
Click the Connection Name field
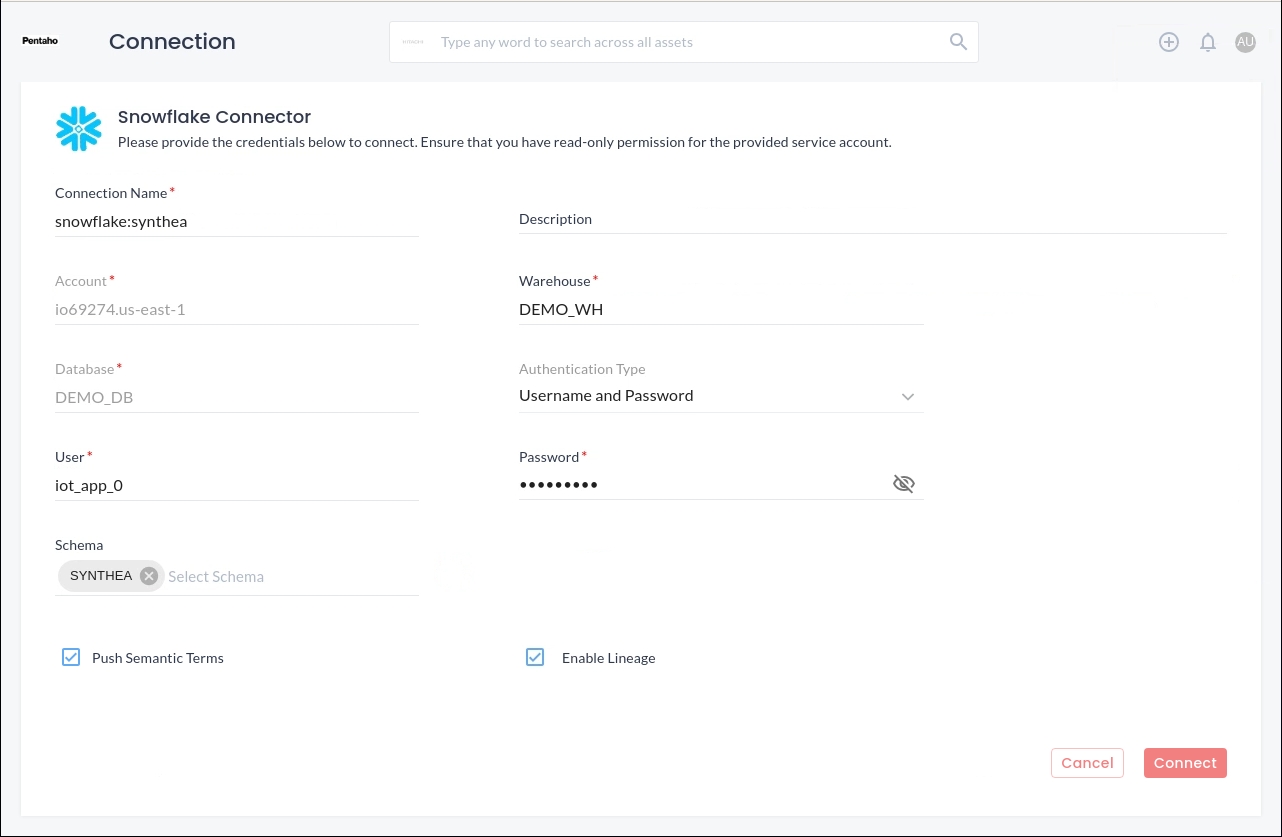click(x=236, y=222)
